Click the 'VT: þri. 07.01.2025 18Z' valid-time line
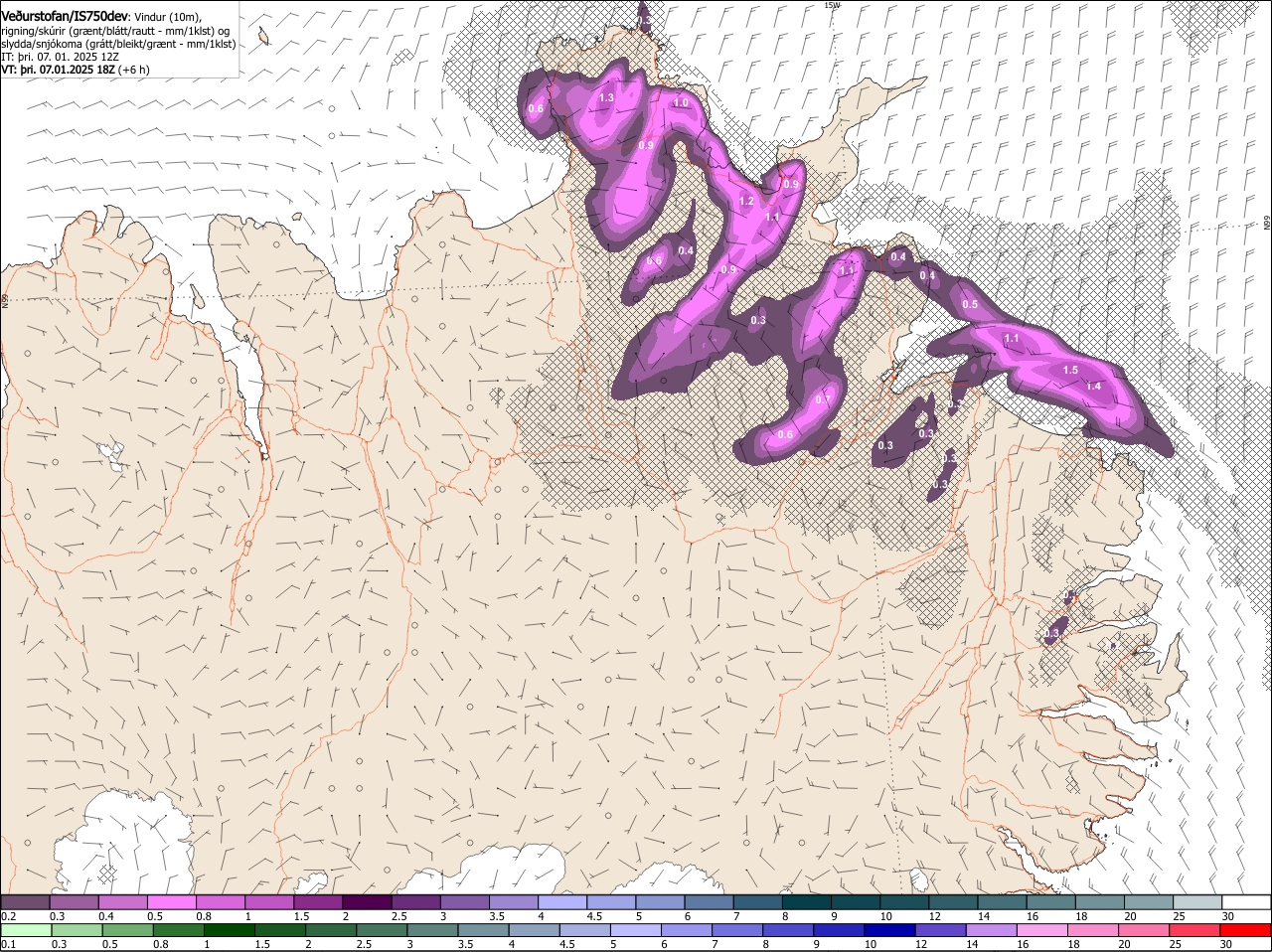 pyautogui.click(x=58, y=70)
